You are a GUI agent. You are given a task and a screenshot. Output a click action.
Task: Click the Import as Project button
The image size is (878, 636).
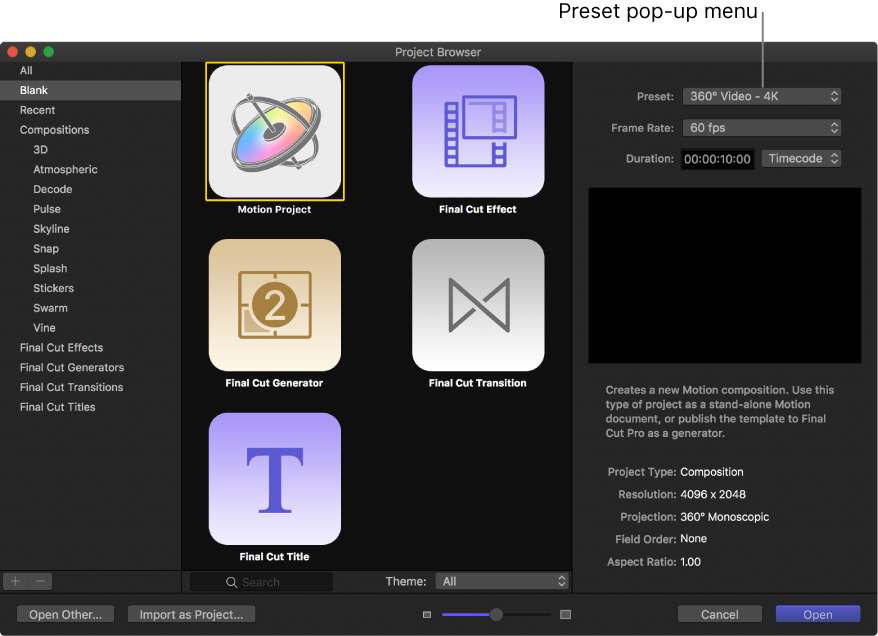click(x=191, y=613)
